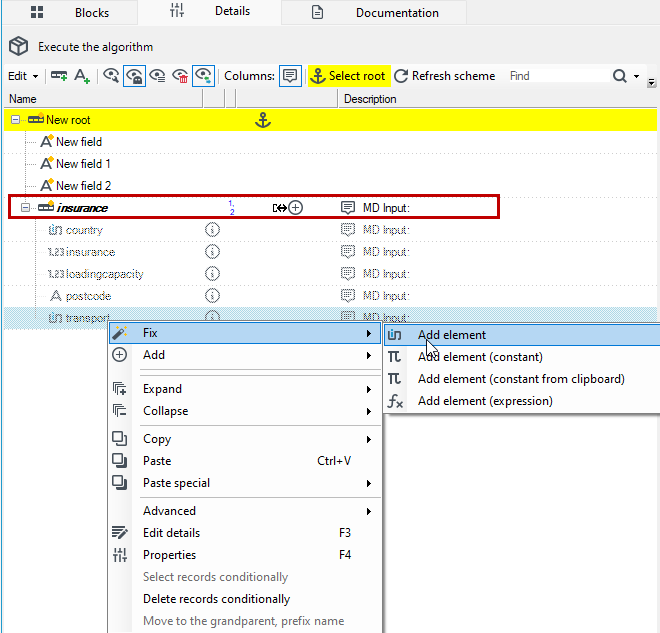660x633 pixels.
Task: Toggle the eye with red trash icon
Action: 181,76
